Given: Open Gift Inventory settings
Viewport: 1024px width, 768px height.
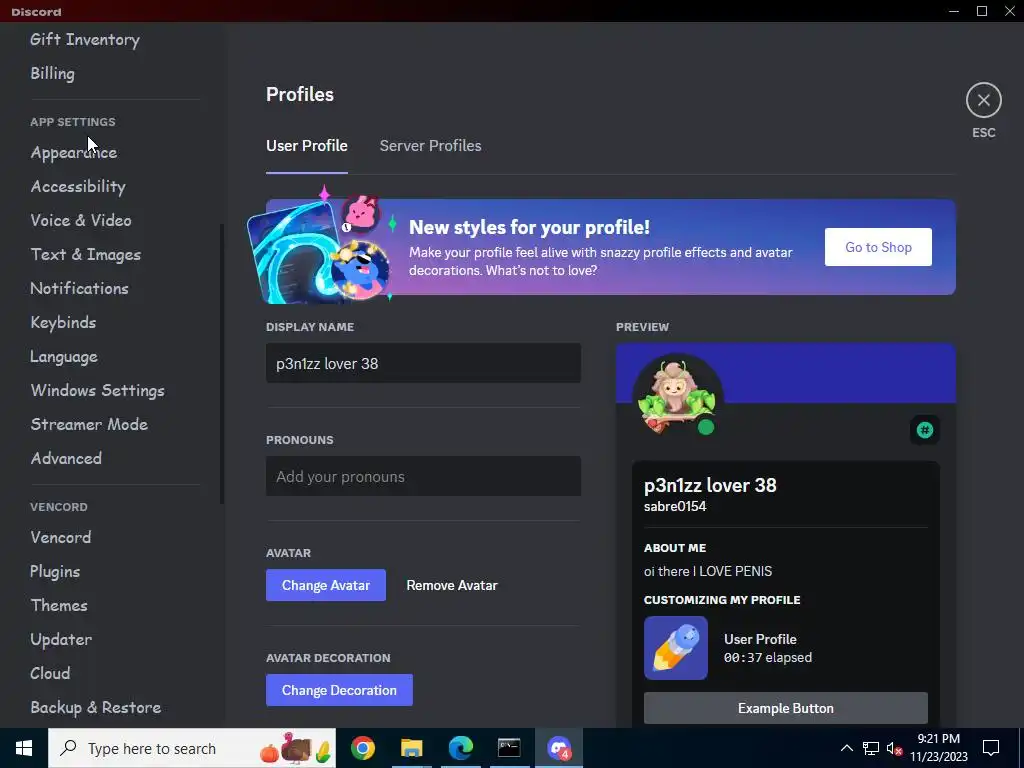Looking at the screenshot, I should click(85, 39).
